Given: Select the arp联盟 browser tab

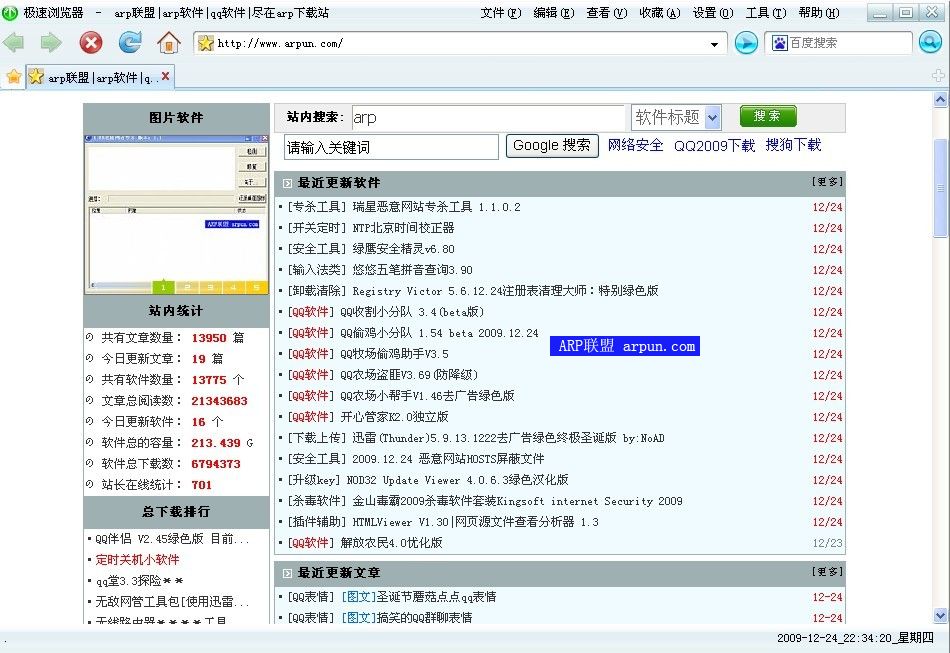Looking at the screenshot, I should coord(100,78).
